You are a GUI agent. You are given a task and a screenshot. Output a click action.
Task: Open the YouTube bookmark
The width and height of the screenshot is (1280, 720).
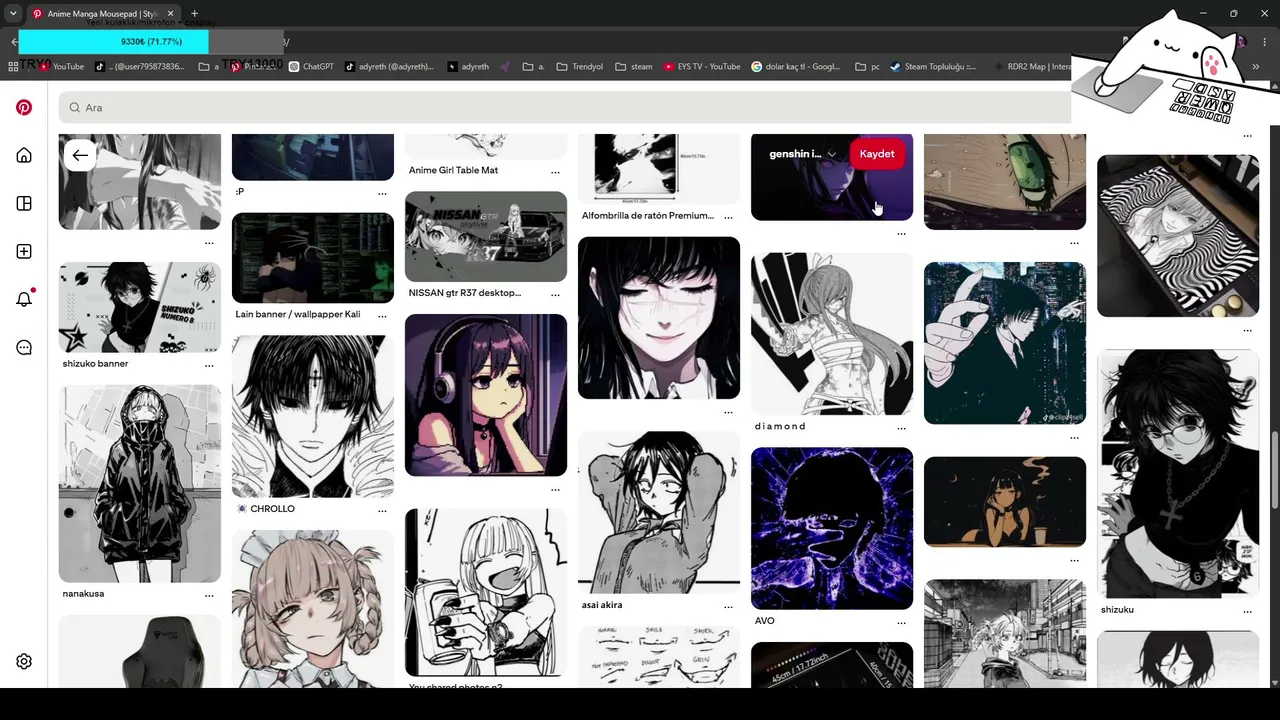[61, 67]
